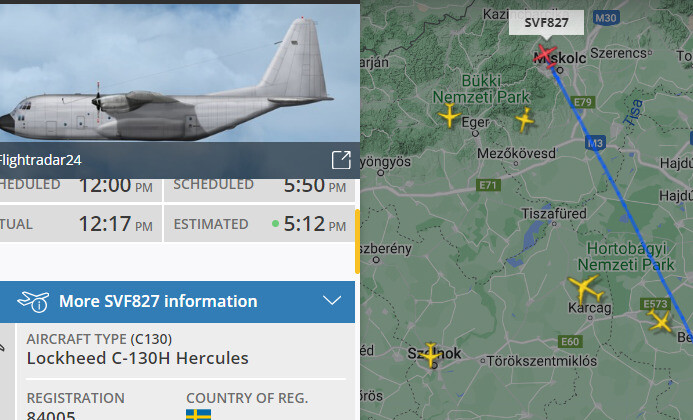Select the yellow plane over Szolnok

point(431,355)
